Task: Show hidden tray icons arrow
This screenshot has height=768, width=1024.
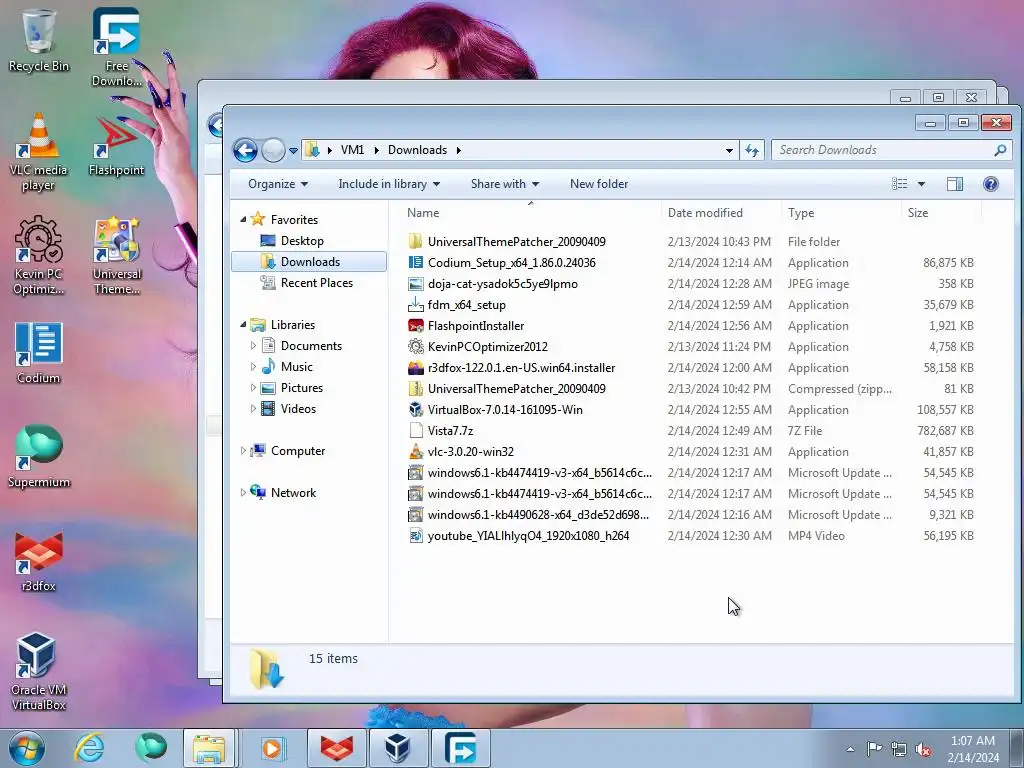Action: click(x=850, y=749)
